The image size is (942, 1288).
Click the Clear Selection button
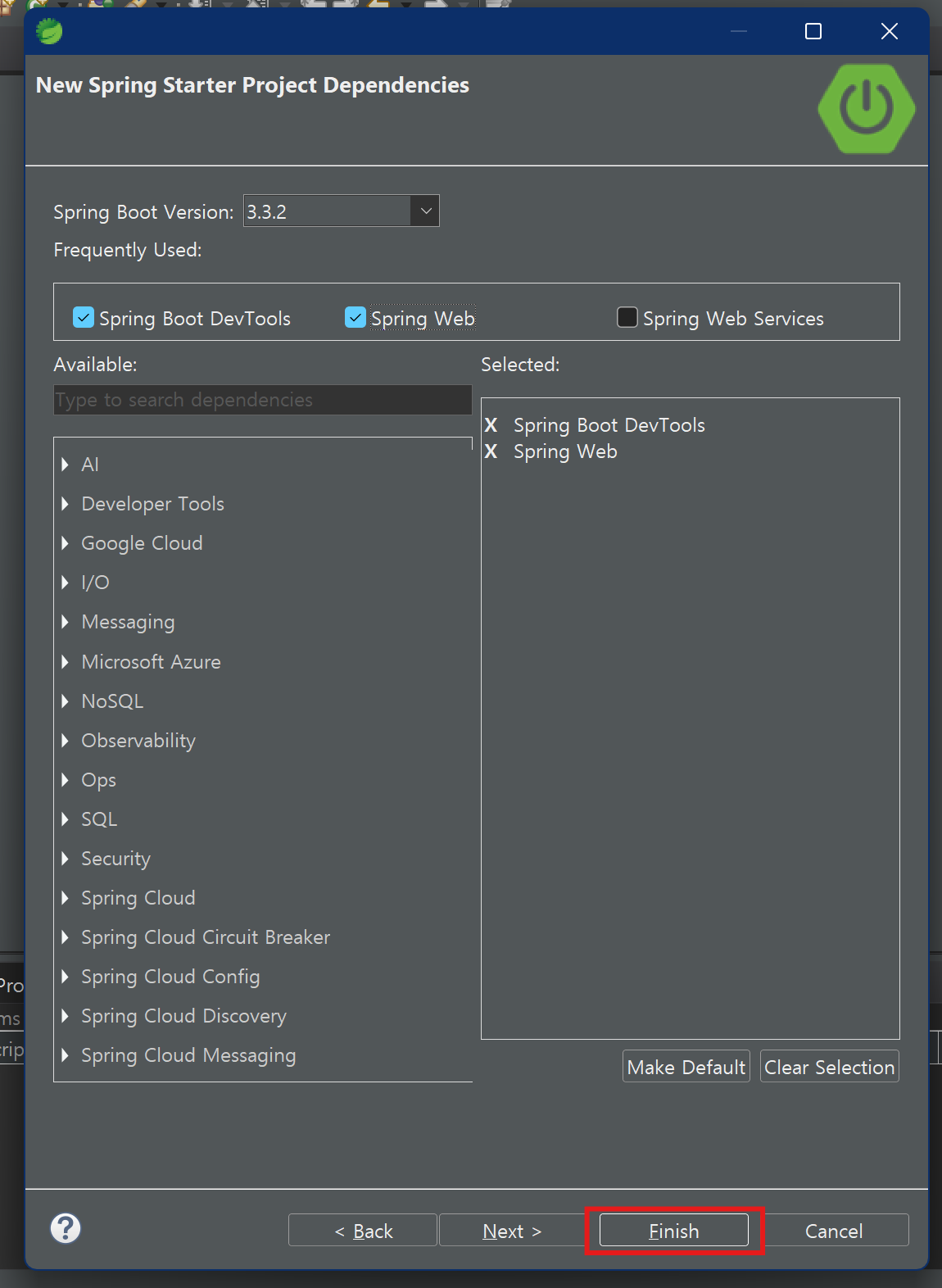click(x=830, y=1066)
